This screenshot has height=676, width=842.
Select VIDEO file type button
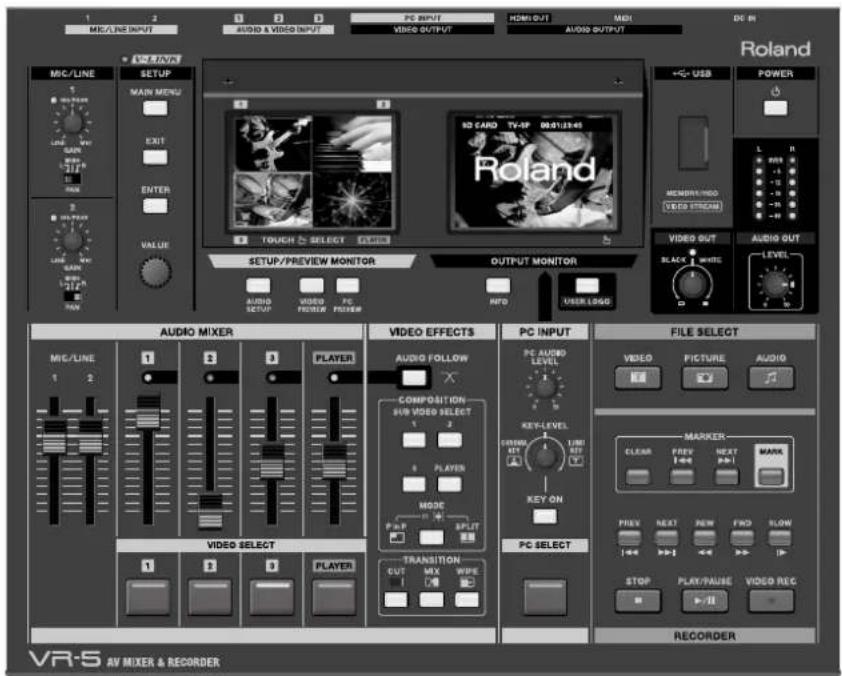pyautogui.click(x=638, y=378)
